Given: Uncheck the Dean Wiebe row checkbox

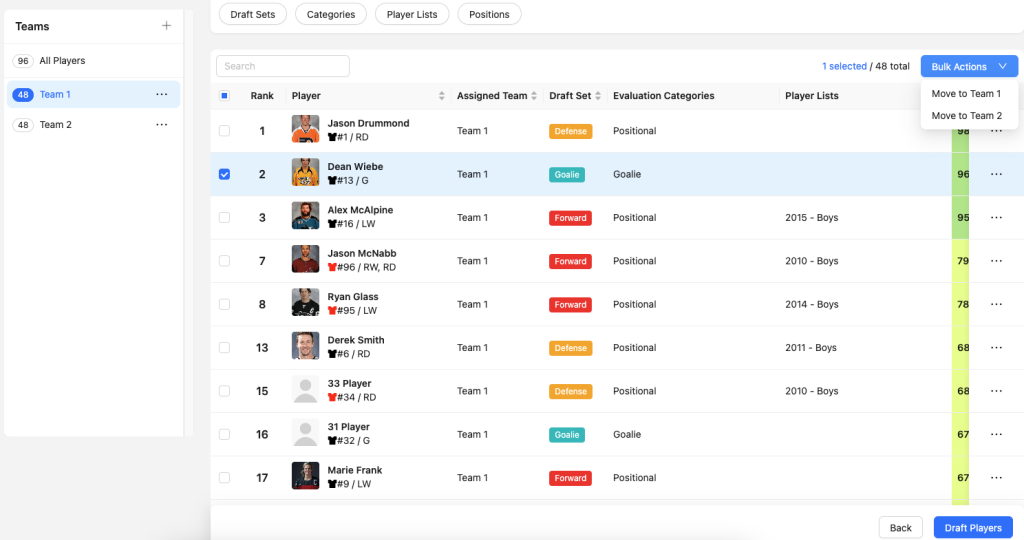Looking at the screenshot, I should tap(224, 174).
